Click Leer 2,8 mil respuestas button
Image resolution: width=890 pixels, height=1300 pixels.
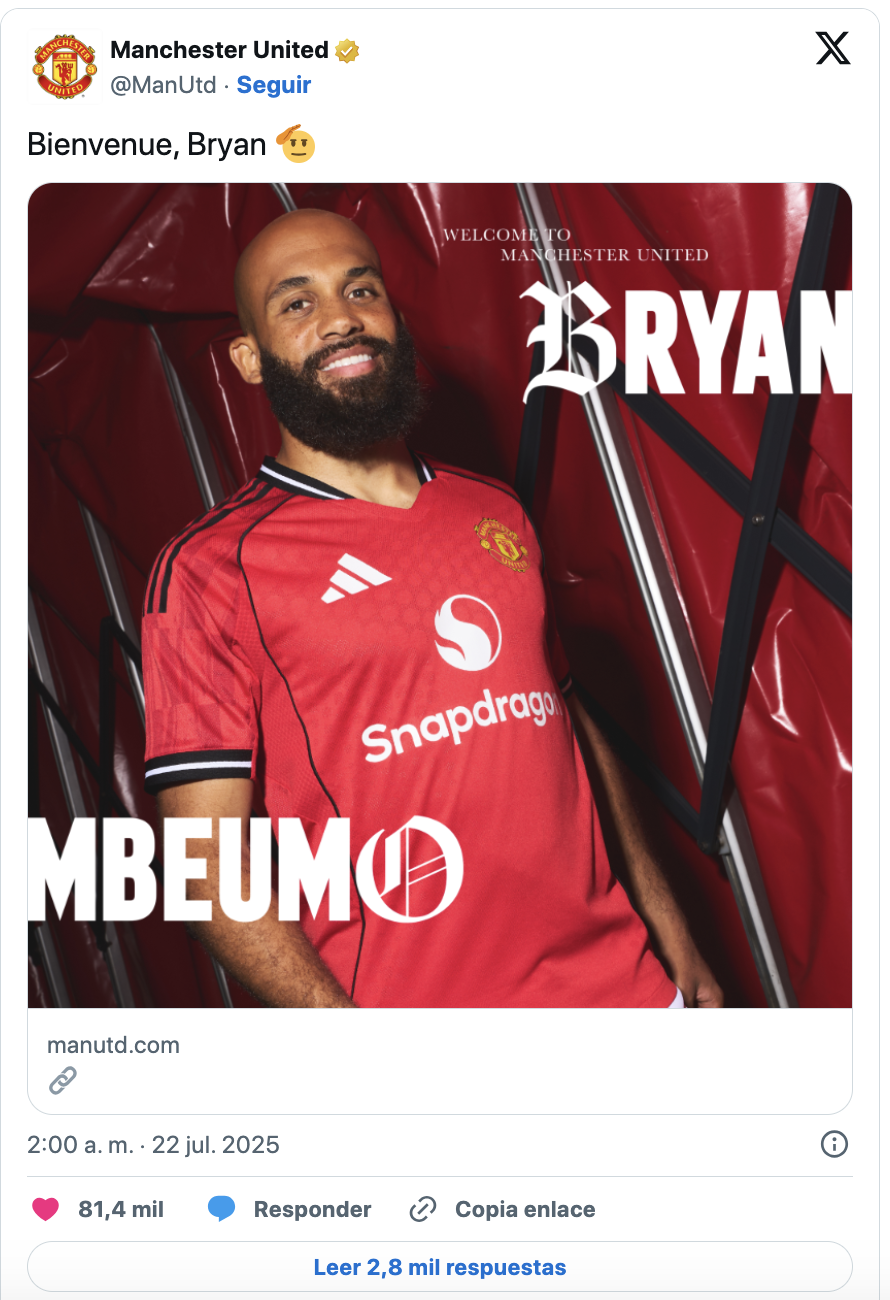(x=440, y=1267)
